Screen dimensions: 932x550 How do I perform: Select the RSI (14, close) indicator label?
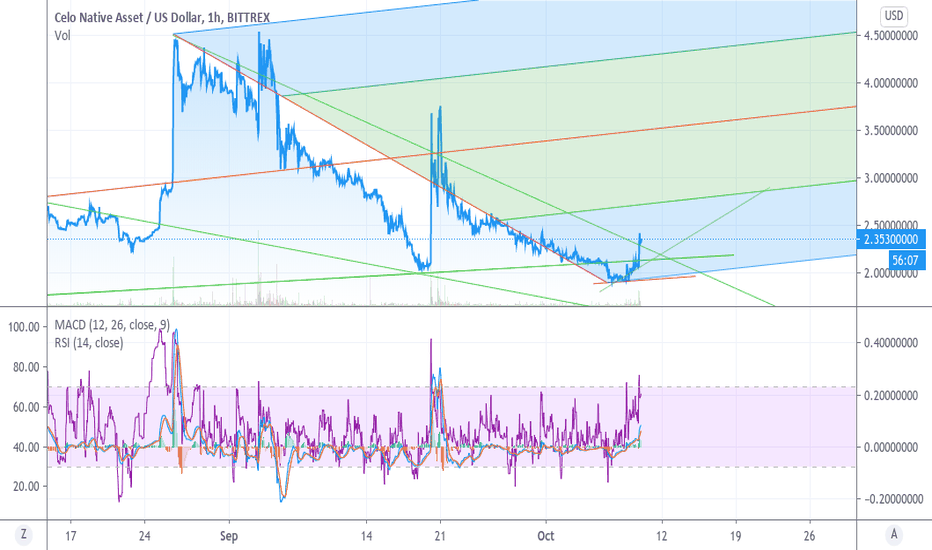point(89,342)
